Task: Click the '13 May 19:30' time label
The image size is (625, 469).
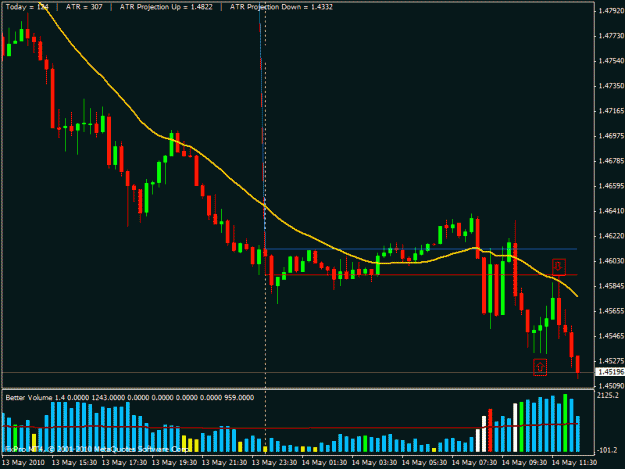Action: tap(174, 463)
